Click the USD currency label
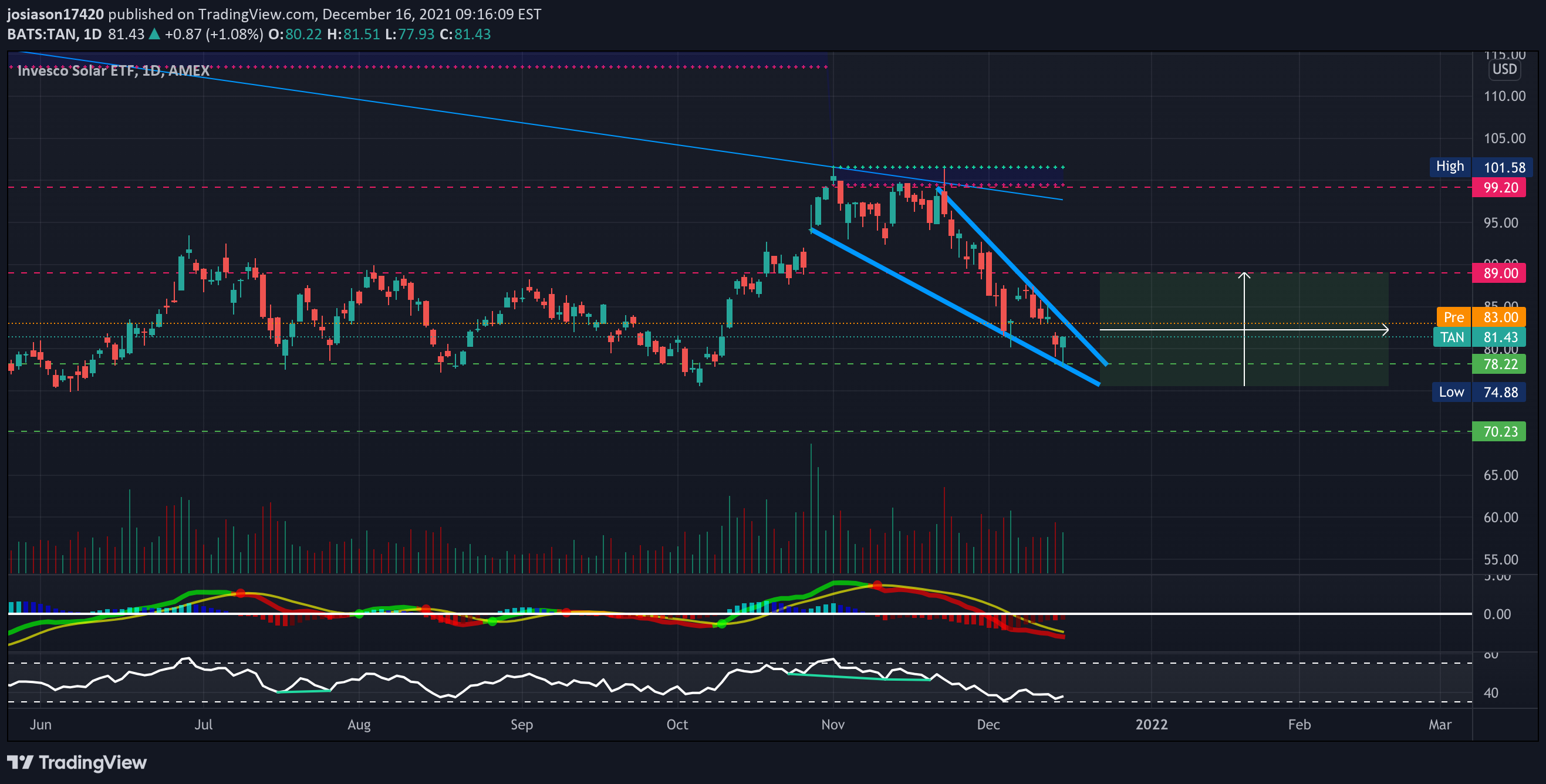Viewport: 1546px width, 784px height. click(1504, 69)
